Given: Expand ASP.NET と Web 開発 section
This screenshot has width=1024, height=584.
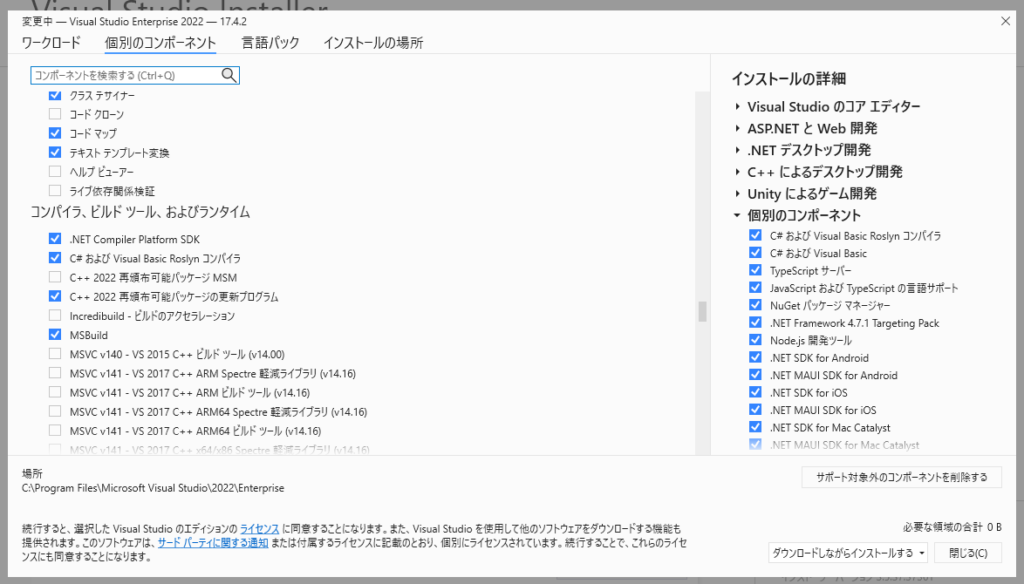Looking at the screenshot, I should pyautogui.click(x=737, y=129).
